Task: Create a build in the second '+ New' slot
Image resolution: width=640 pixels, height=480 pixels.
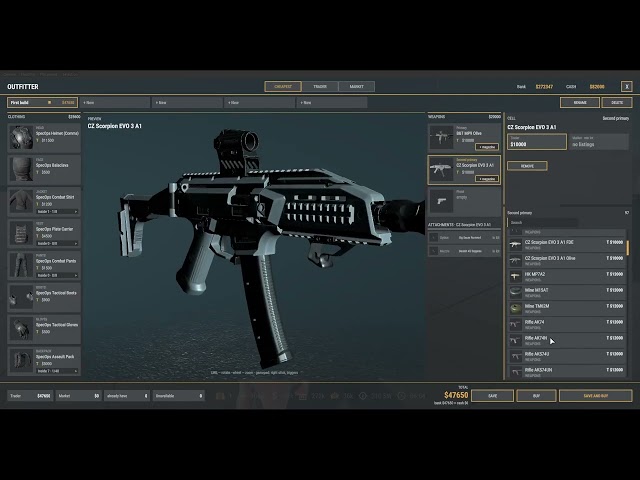Action: point(187,102)
